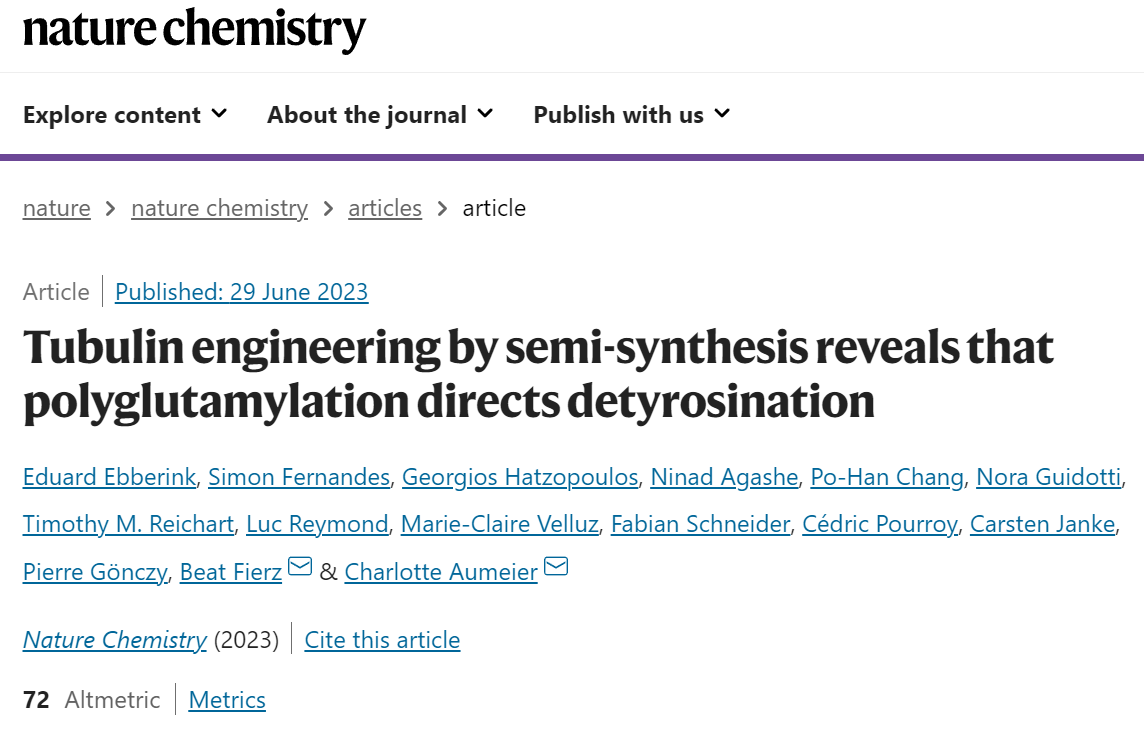The image size is (1144, 745).
Task: Select author Georgios Hatzopoulos
Action: (520, 477)
